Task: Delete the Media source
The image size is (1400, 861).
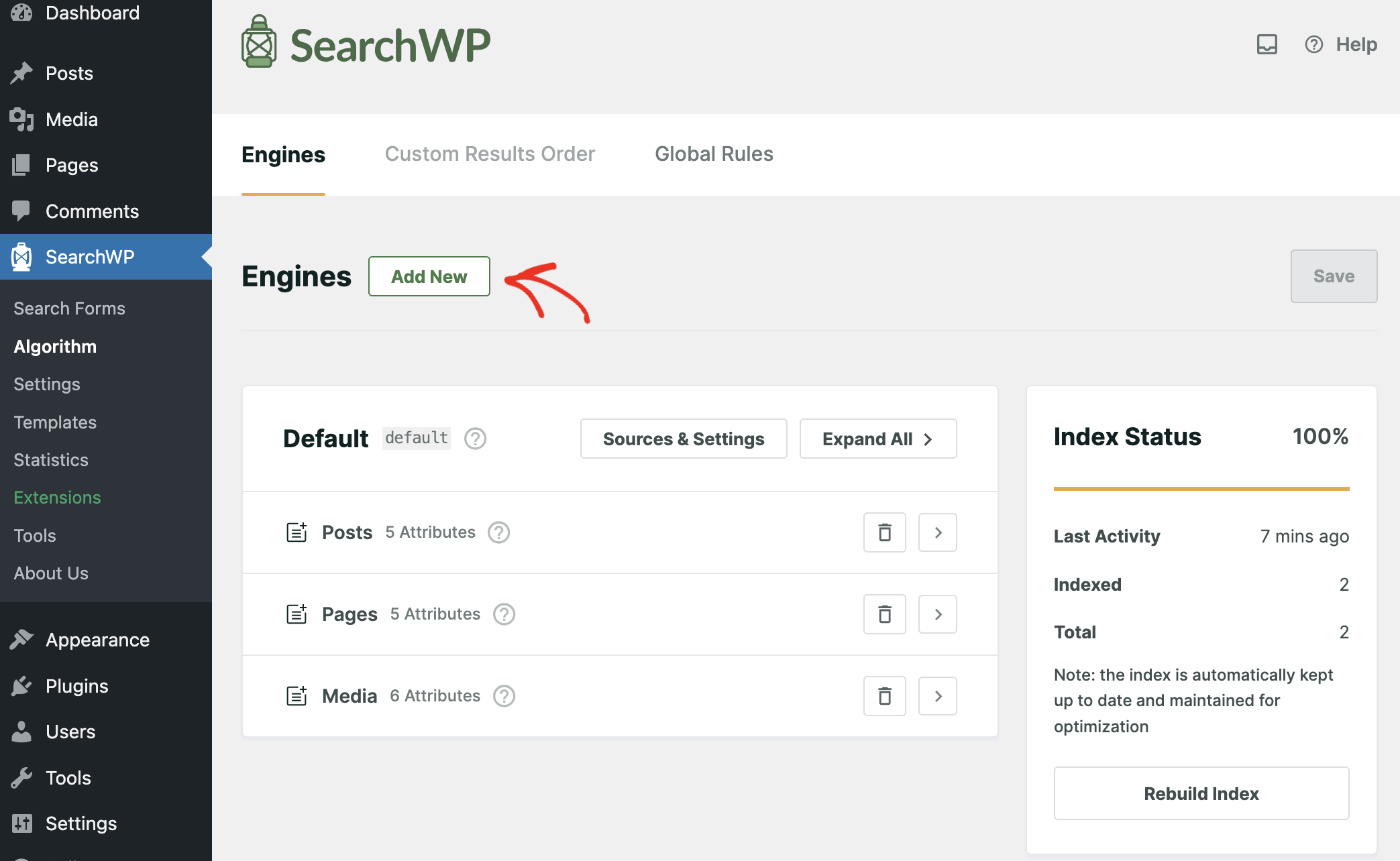Action: (885, 696)
